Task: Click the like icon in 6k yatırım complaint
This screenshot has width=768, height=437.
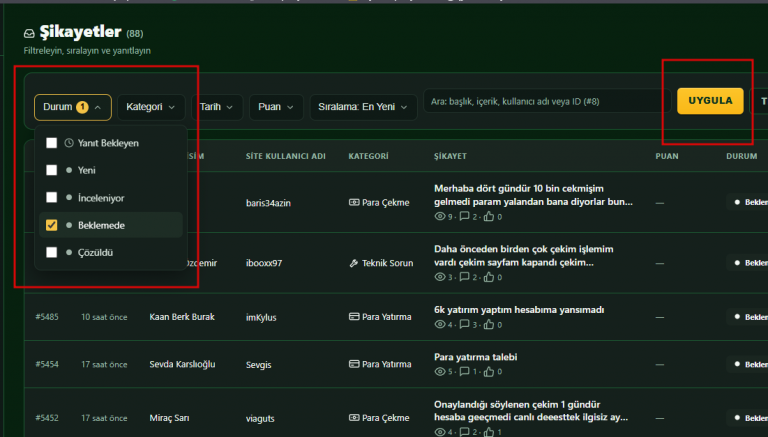Action: (489, 324)
